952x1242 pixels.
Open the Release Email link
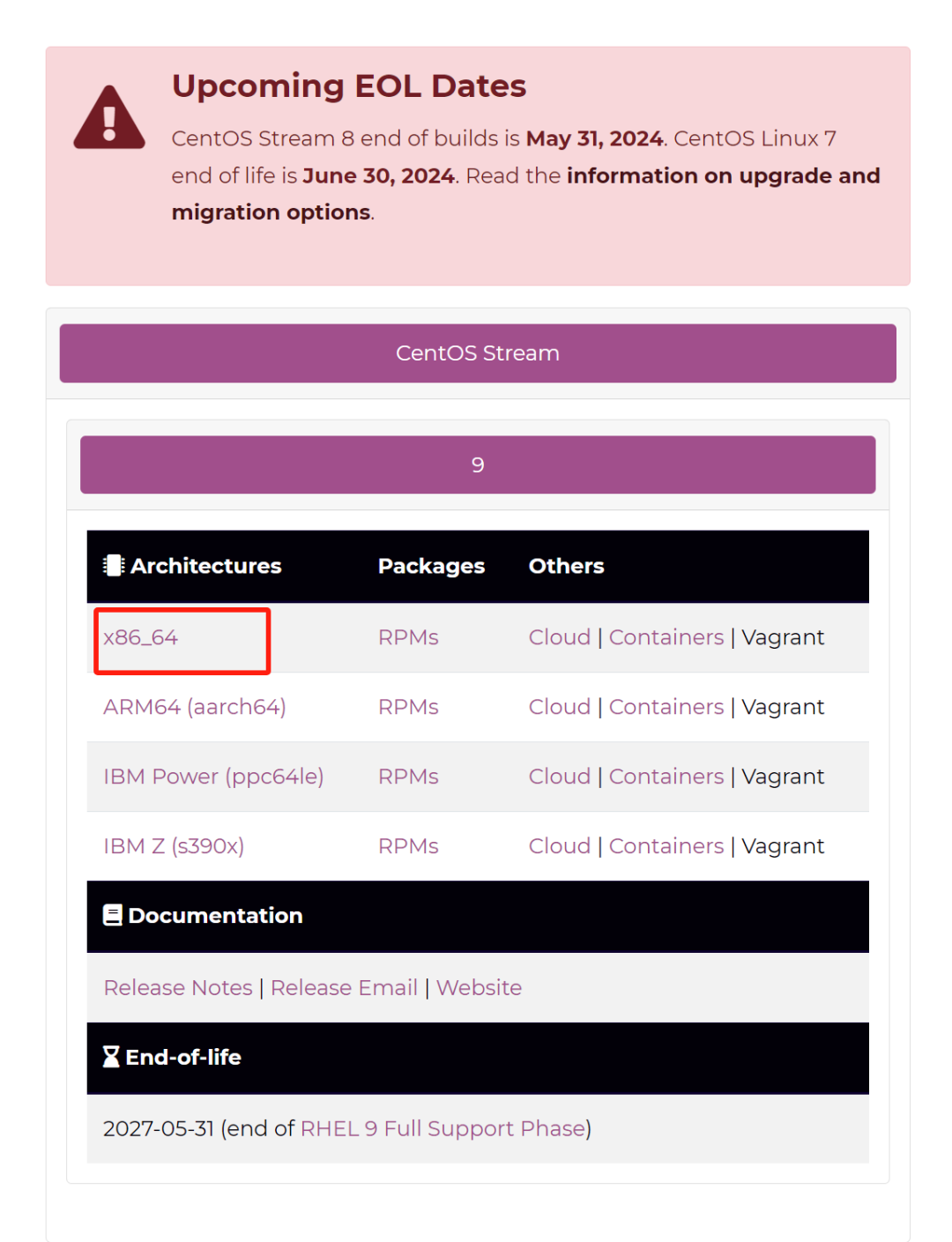[344, 987]
